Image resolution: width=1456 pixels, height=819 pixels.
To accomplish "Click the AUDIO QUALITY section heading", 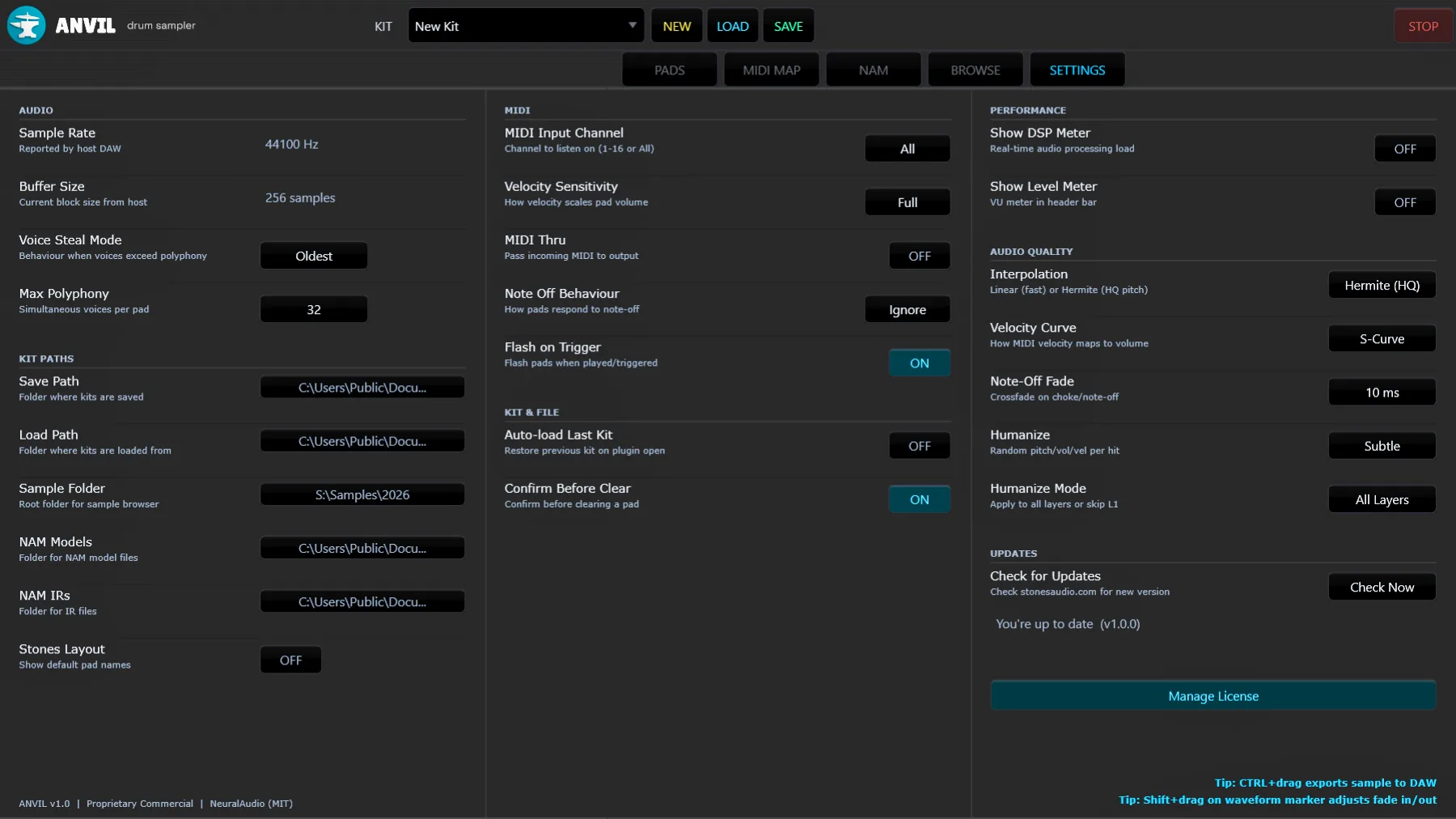I will click(x=1031, y=252).
